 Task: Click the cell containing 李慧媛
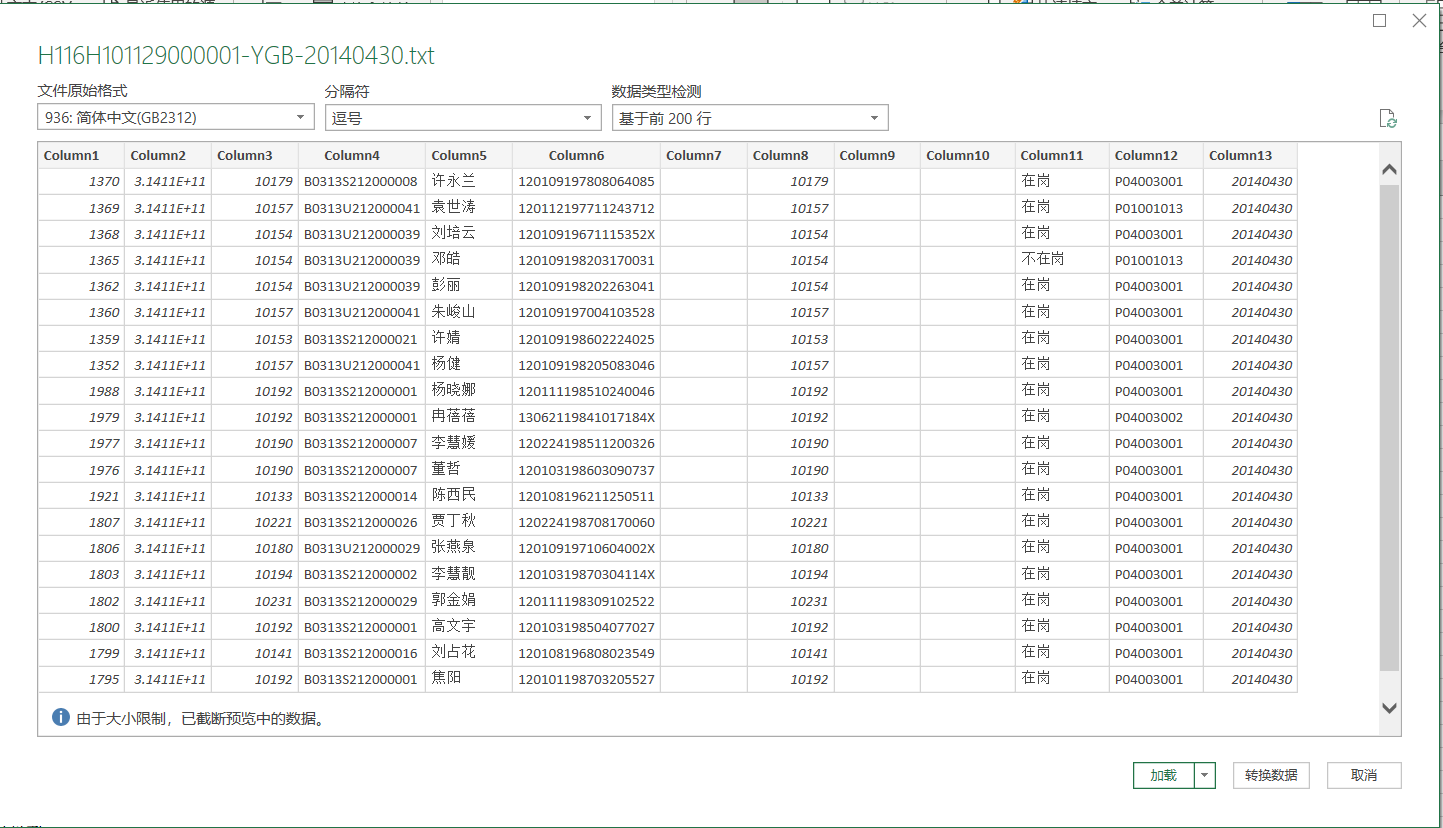coord(469,443)
